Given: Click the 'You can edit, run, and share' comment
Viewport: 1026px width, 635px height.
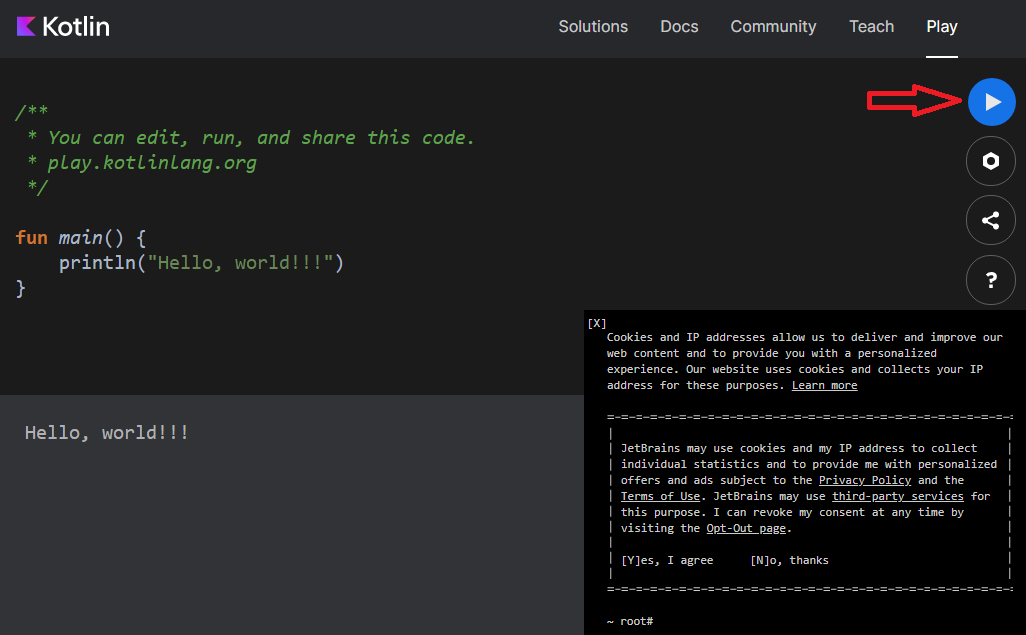Looking at the screenshot, I should tap(251, 138).
